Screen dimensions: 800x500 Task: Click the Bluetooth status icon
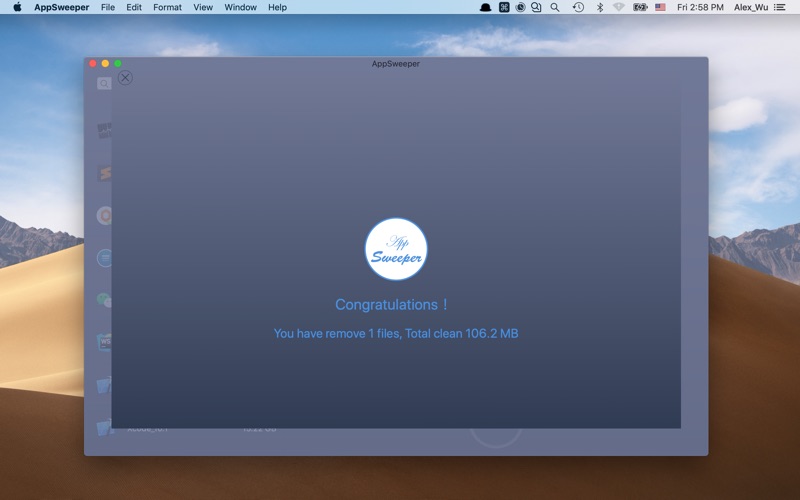pyautogui.click(x=600, y=7)
